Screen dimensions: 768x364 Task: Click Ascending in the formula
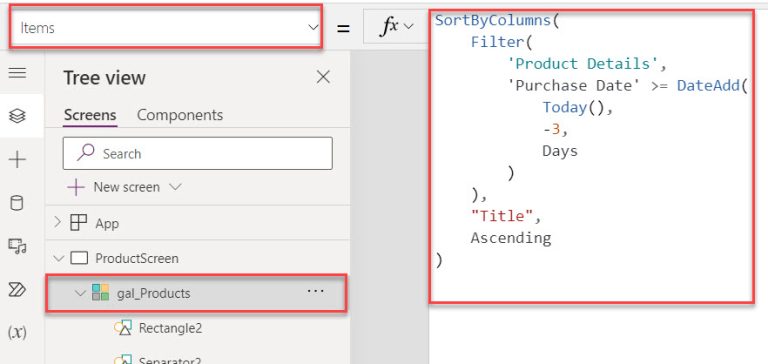(511, 238)
